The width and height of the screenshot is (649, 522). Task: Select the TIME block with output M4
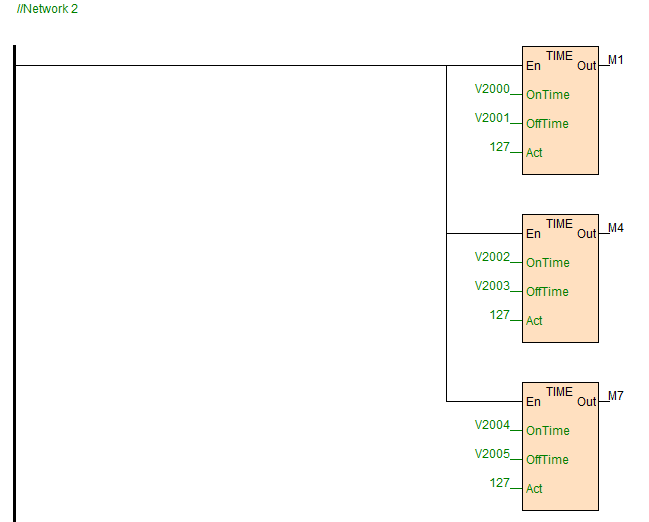coord(560,278)
